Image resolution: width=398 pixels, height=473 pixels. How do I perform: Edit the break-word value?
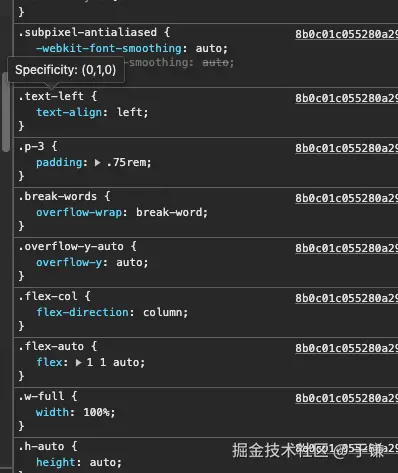click(169, 212)
